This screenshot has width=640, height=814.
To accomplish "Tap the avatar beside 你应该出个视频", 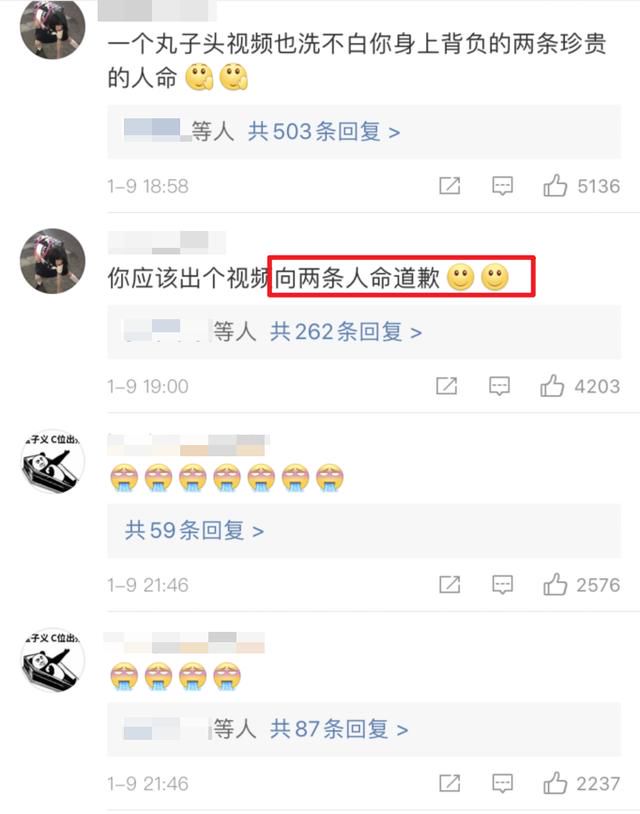I will (52, 261).
